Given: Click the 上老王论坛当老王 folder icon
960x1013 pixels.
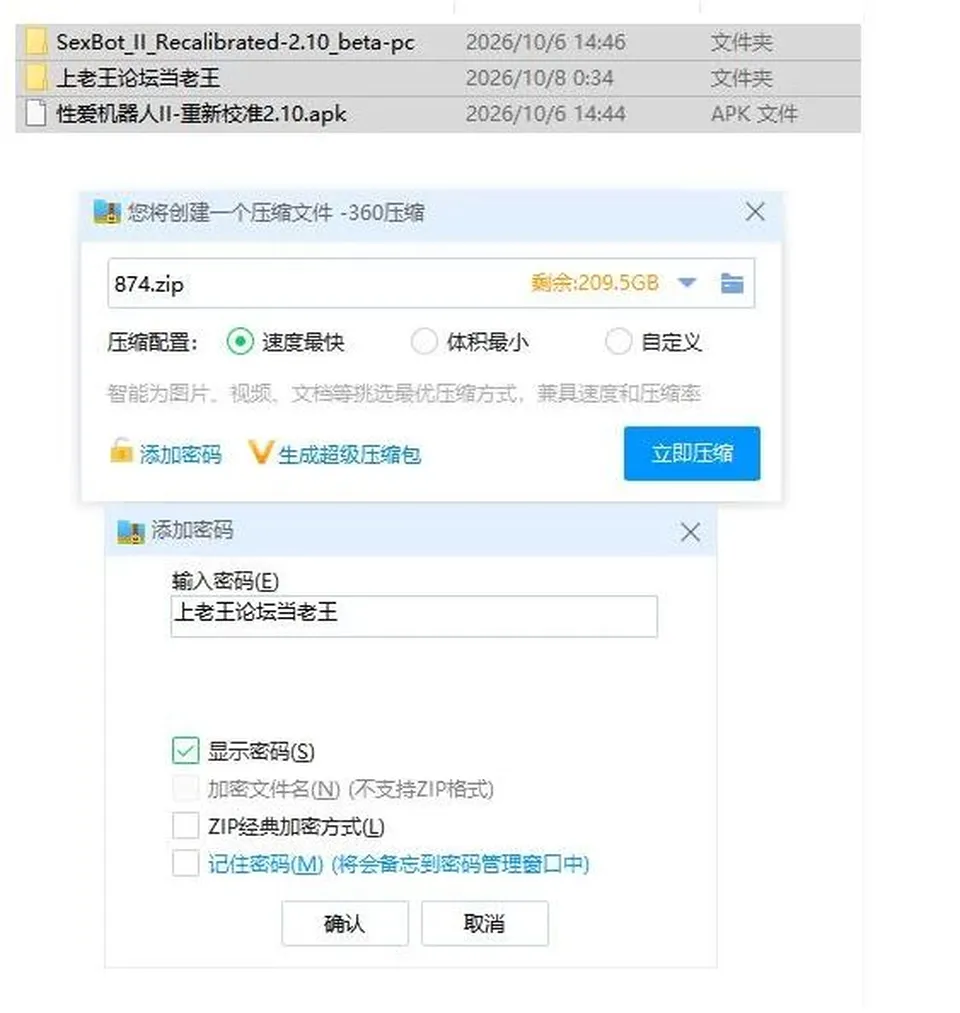Looking at the screenshot, I should [x=36, y=78].
